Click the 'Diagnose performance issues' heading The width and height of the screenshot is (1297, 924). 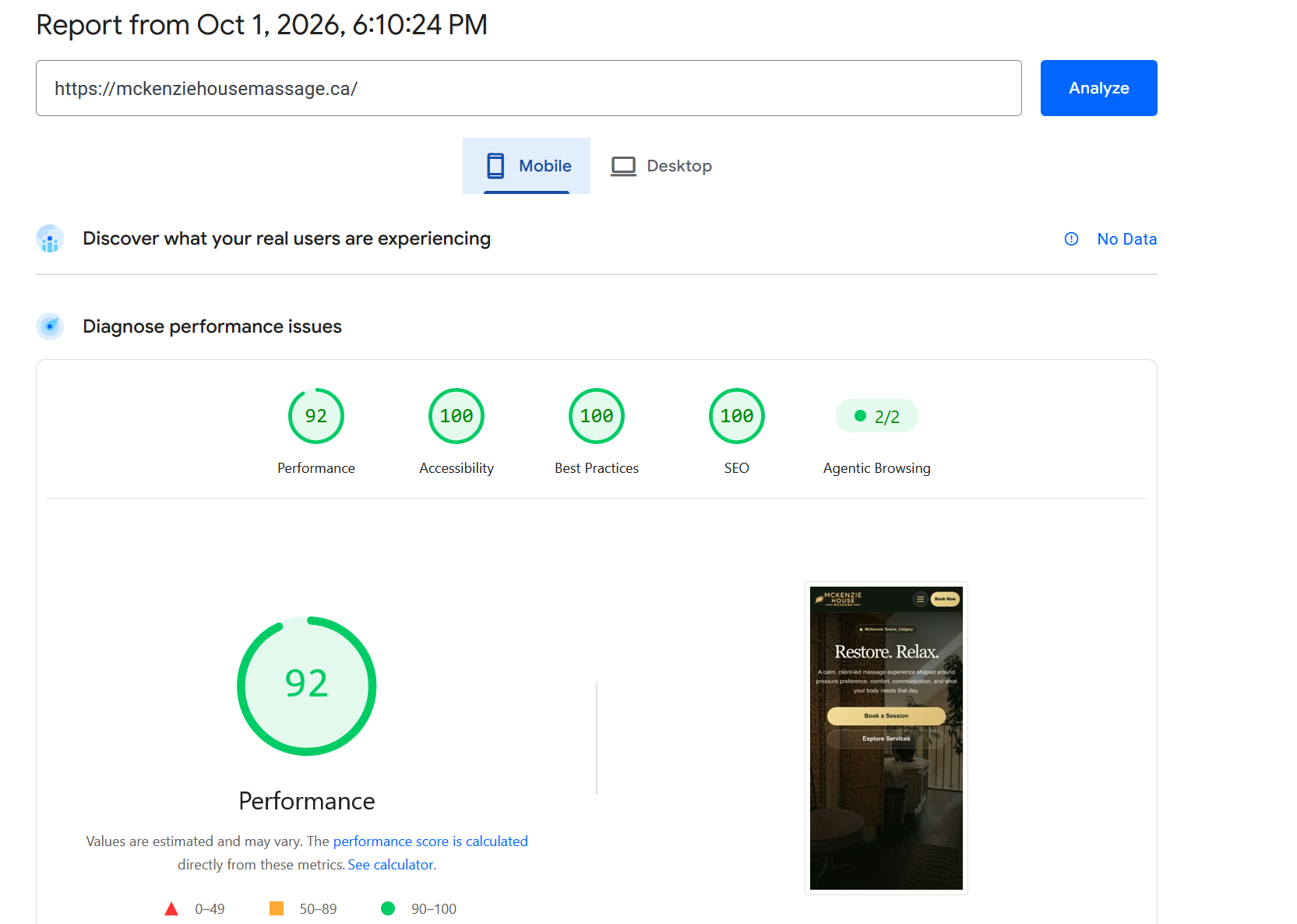(x=213, y=326)
